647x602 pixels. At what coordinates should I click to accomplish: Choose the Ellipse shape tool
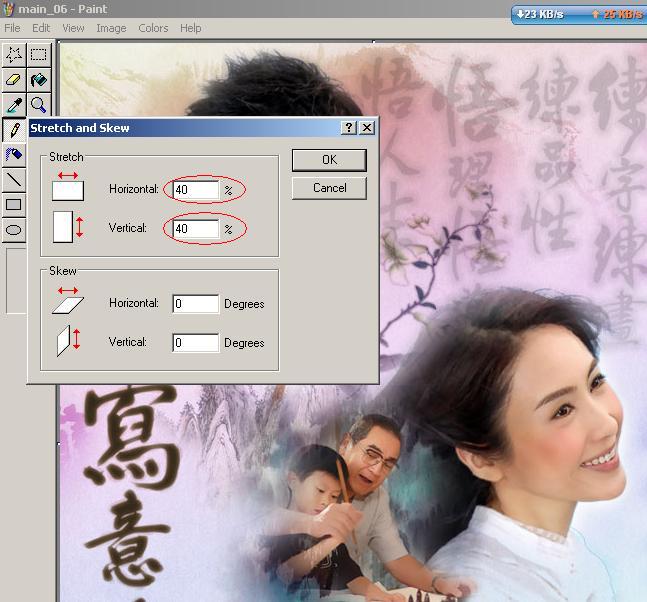[x=14, y=230]
